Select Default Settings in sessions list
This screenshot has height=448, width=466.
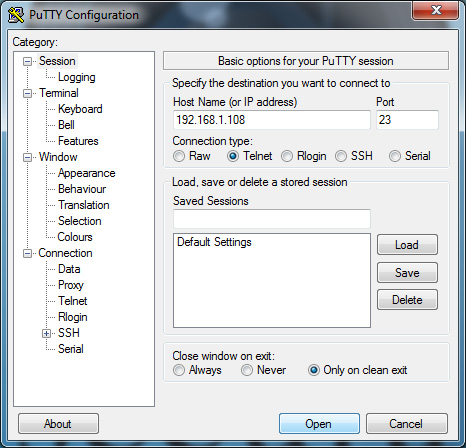[x=214, y=242]
